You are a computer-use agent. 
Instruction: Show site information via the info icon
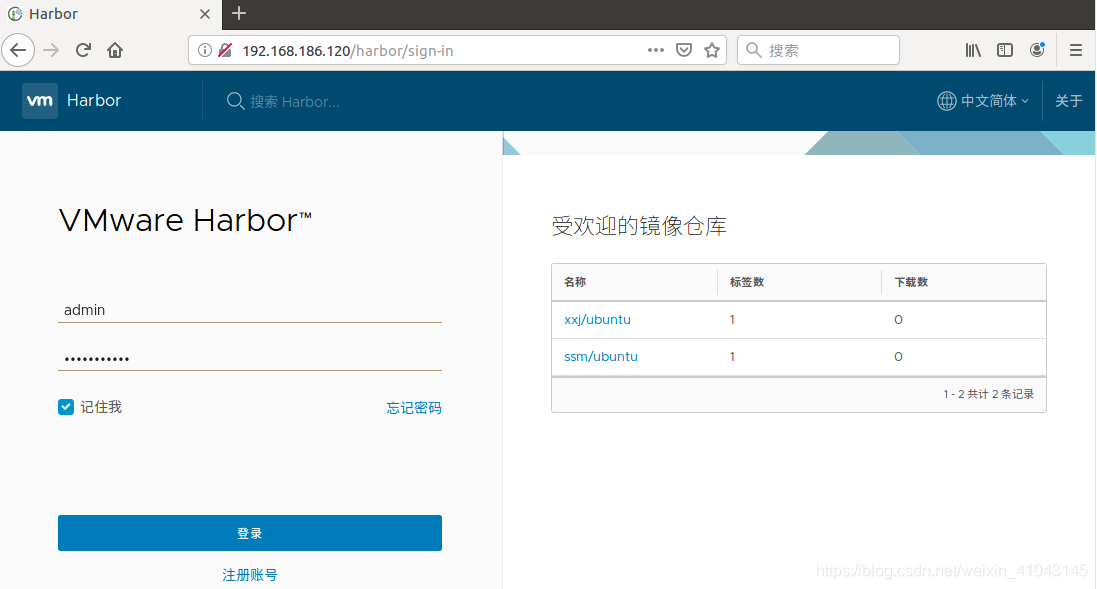pyautogui.click(x=204, y=50)
